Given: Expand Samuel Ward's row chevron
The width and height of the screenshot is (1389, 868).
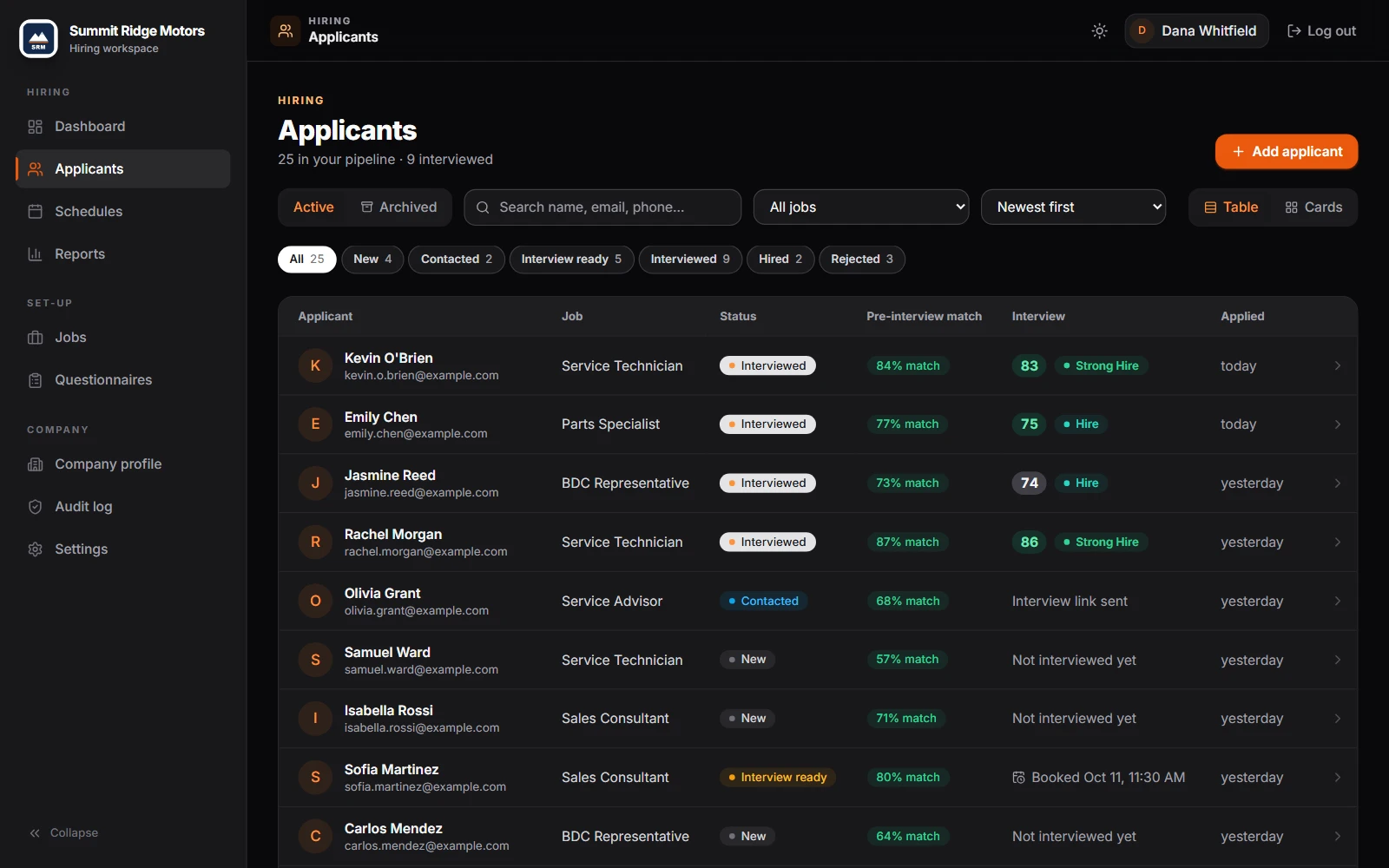Looking at the screenshot, I should (1338, 661).
